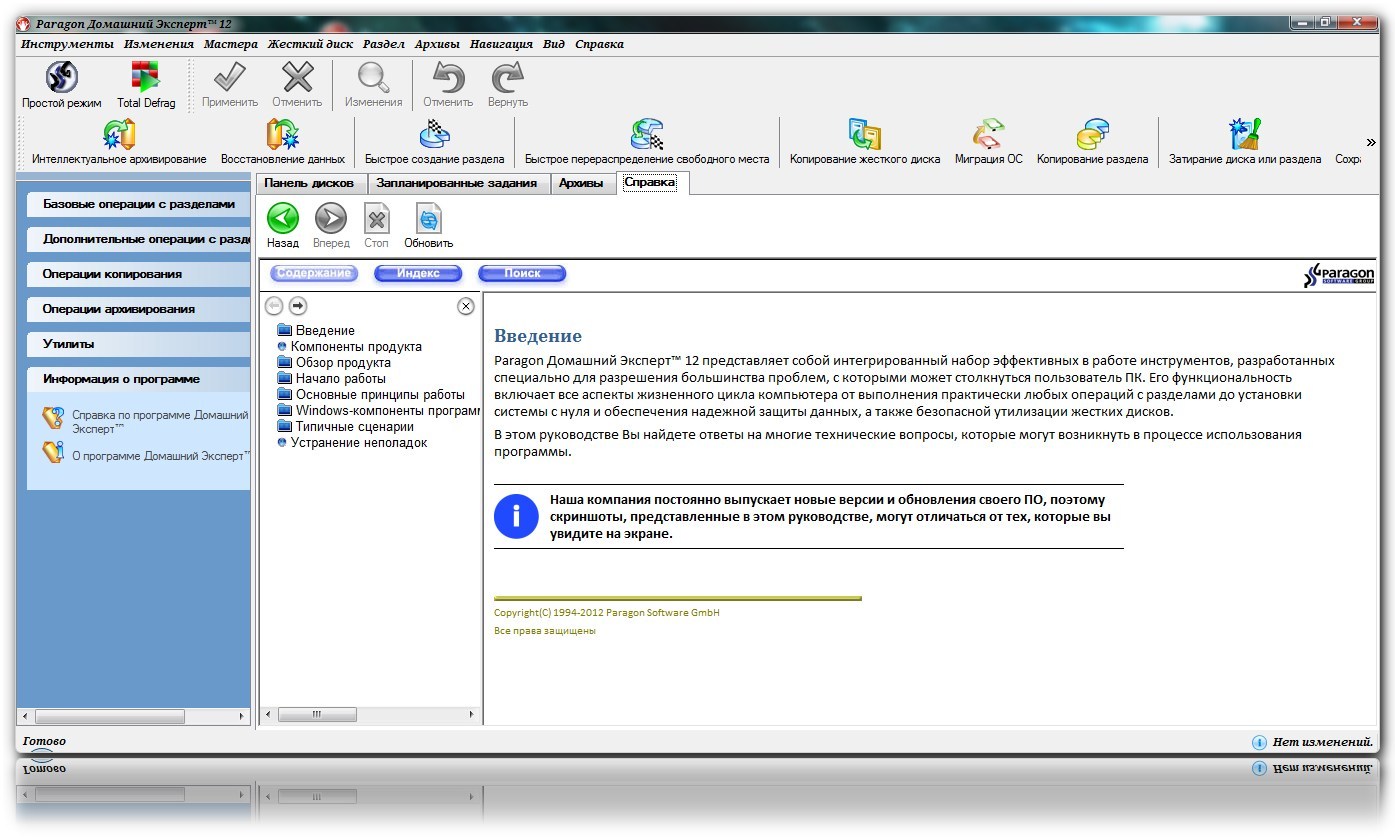Screen dimensions: 1395x839
Task: Switch to Простой режим (simple mode)
Action: 62,78
